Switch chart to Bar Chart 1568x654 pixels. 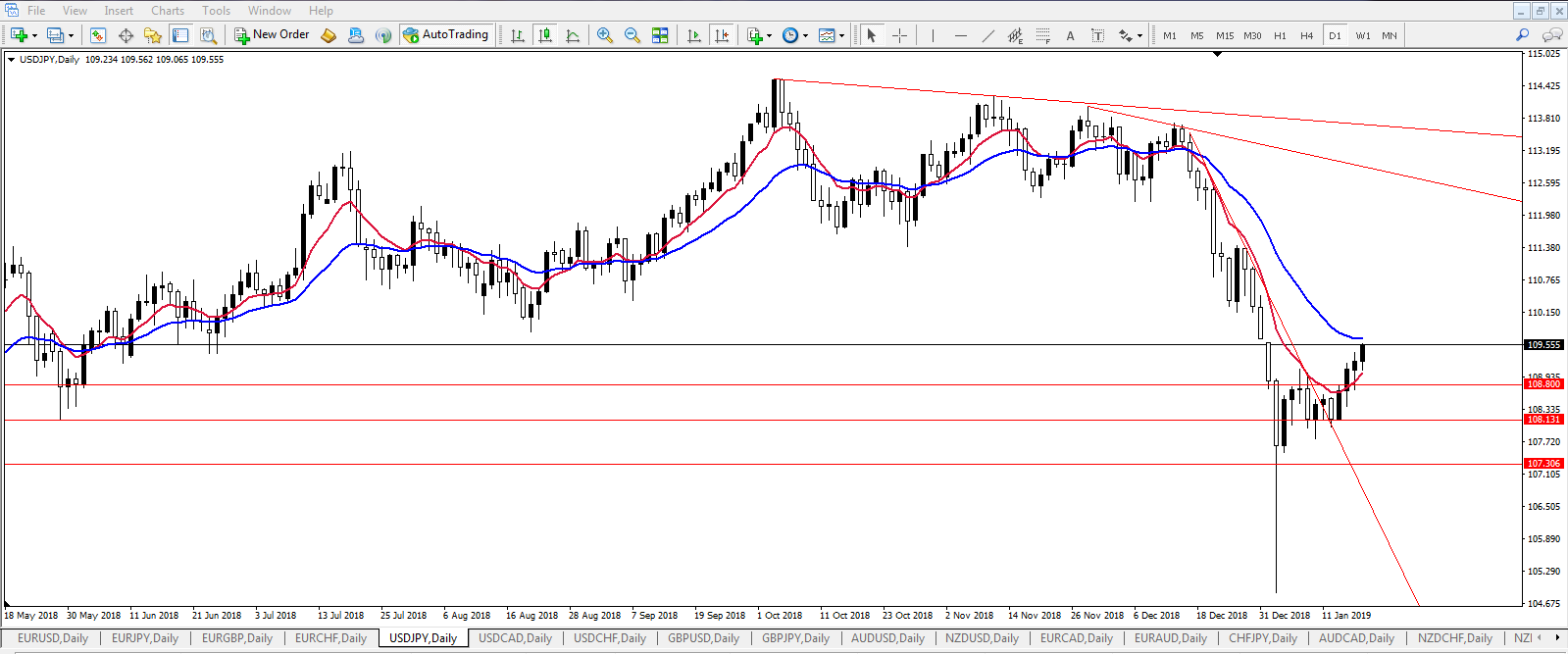click(518, 35)
